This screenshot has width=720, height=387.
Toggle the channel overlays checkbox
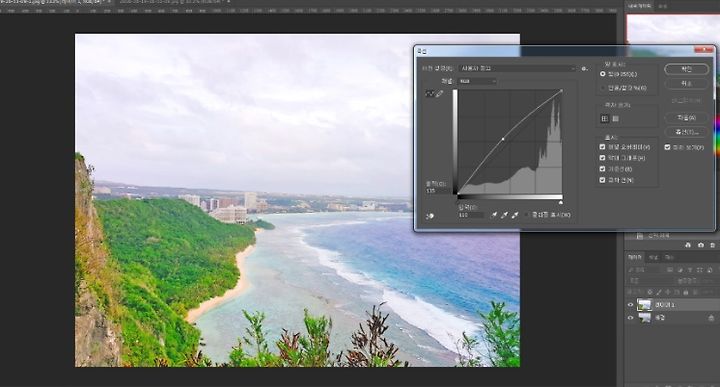coord(602,147)
